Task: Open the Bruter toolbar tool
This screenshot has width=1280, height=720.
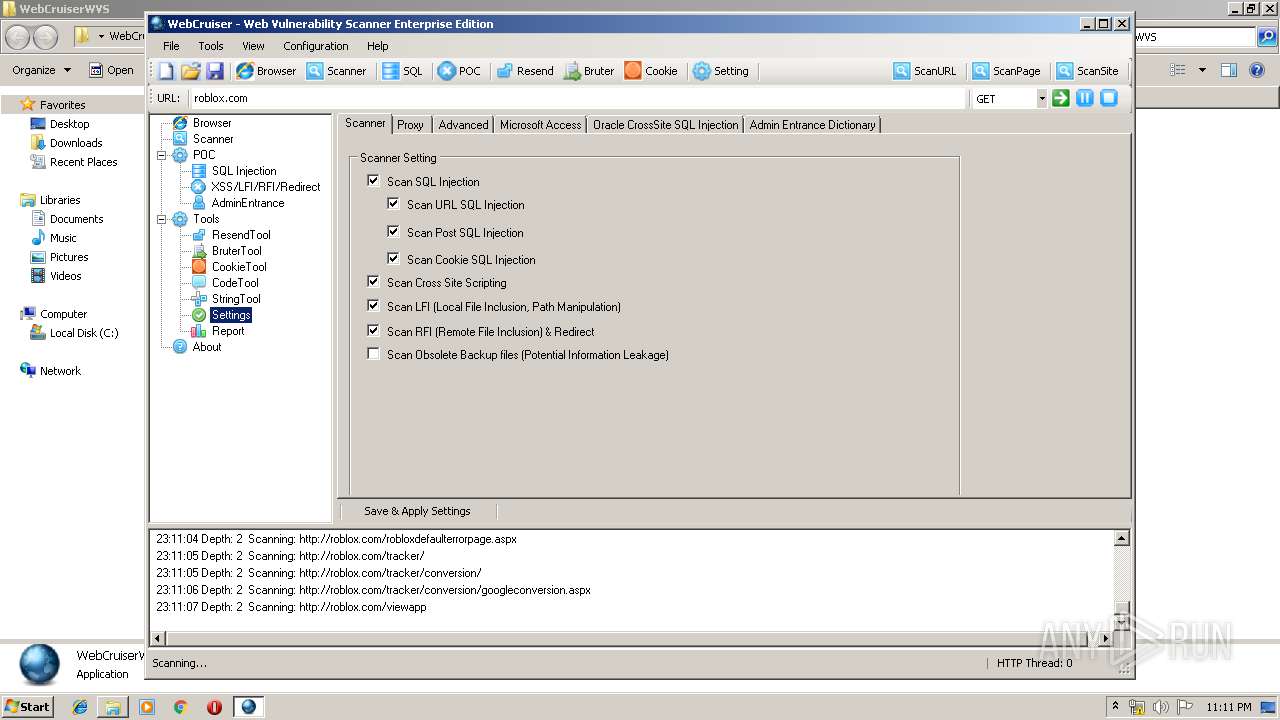Action: tap(589, 71)
